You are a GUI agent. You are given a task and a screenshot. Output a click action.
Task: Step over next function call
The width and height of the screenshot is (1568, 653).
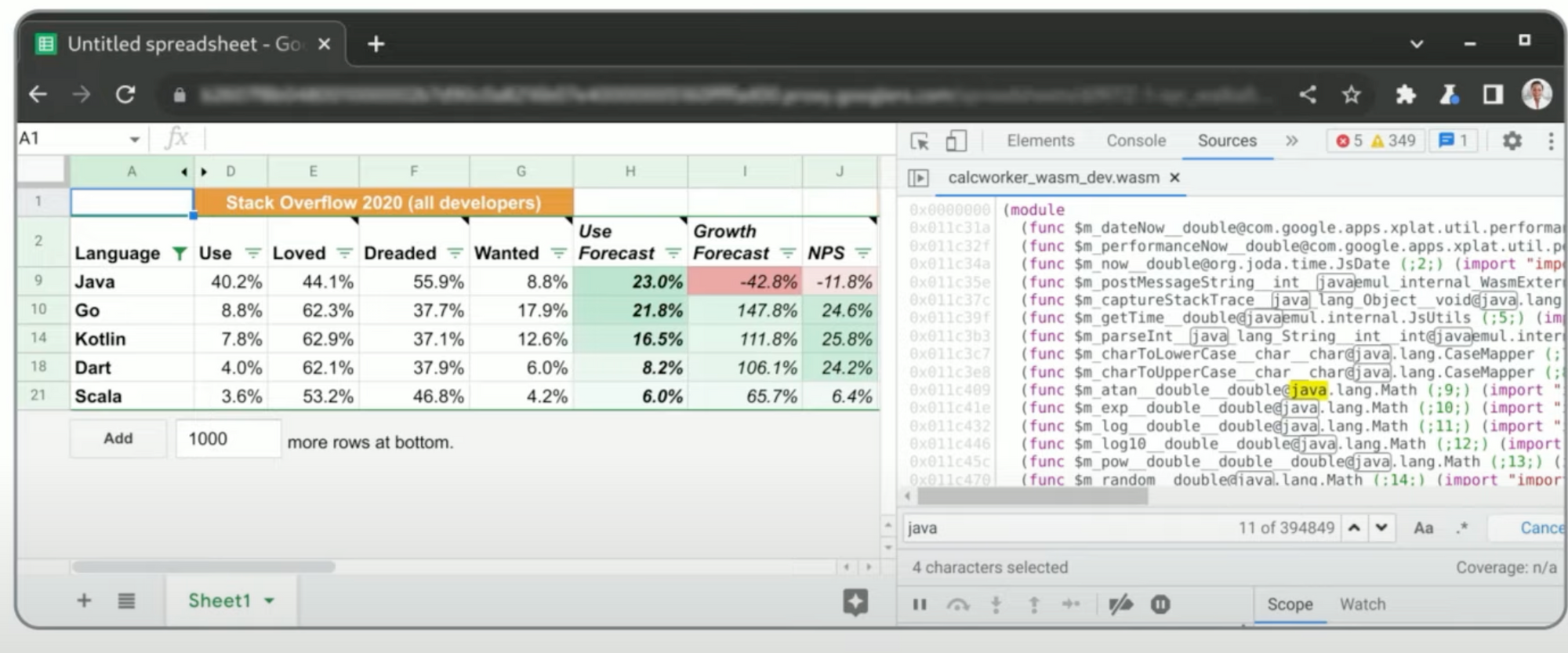[x=957, y=604]
